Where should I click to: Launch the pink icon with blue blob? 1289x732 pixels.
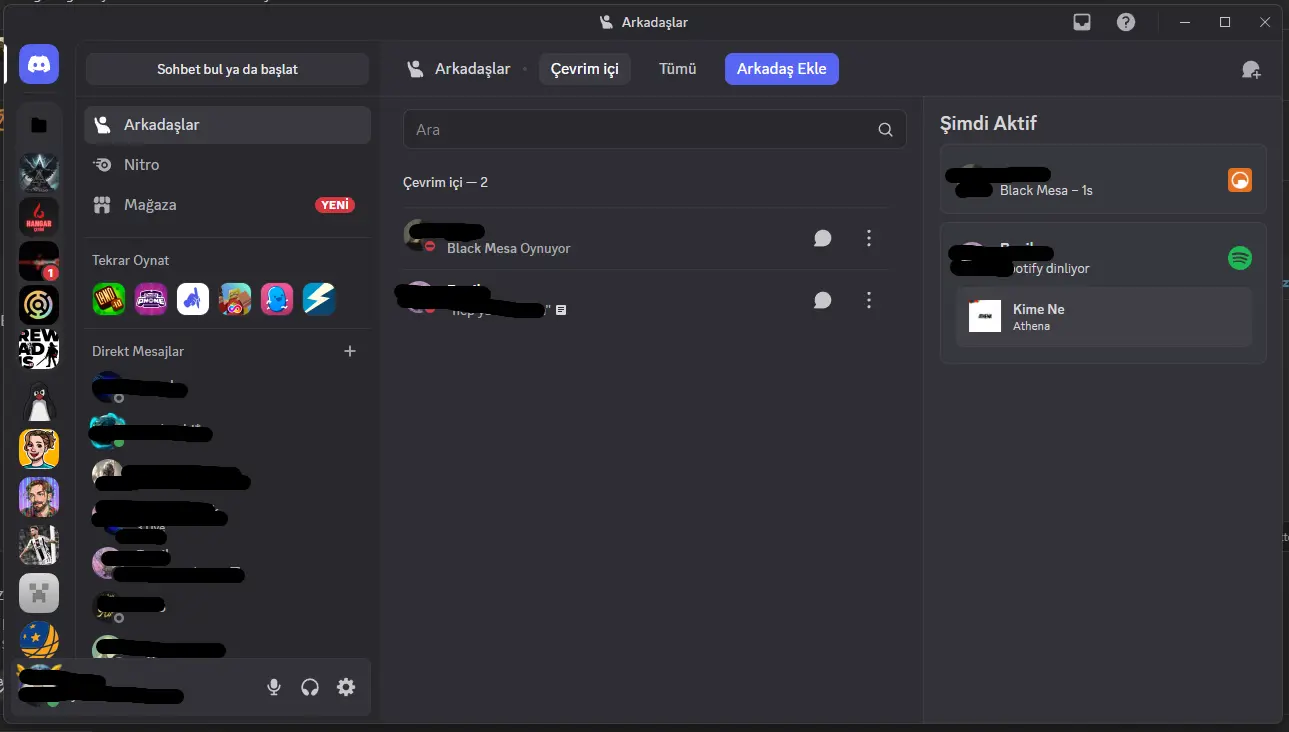point(277,299)
